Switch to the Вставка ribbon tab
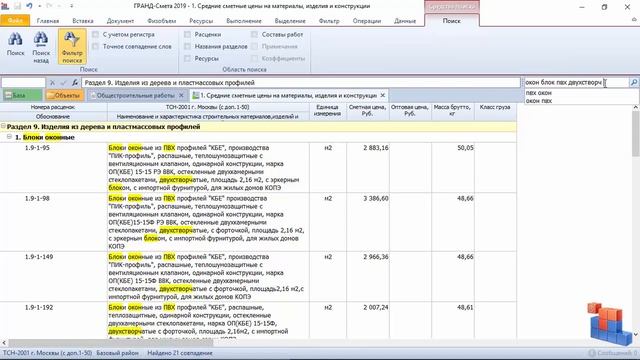The width and height of the screenshot is (640, 360). (x=83, y=21)
